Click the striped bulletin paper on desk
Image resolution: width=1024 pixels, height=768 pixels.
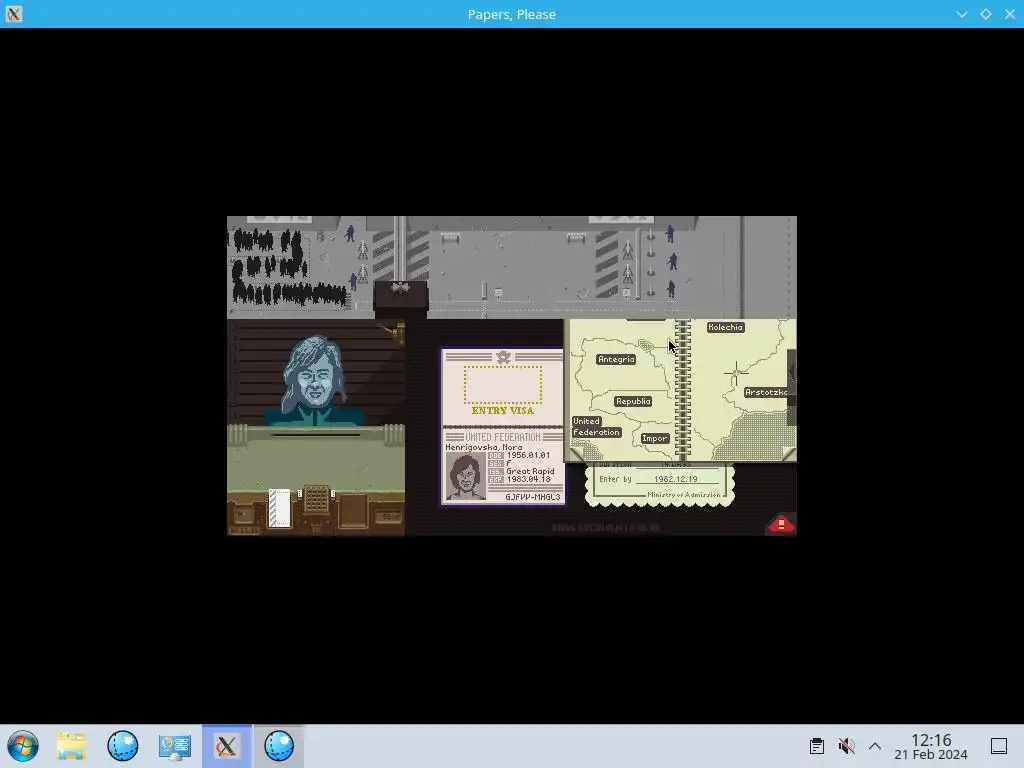pos(280,508)
